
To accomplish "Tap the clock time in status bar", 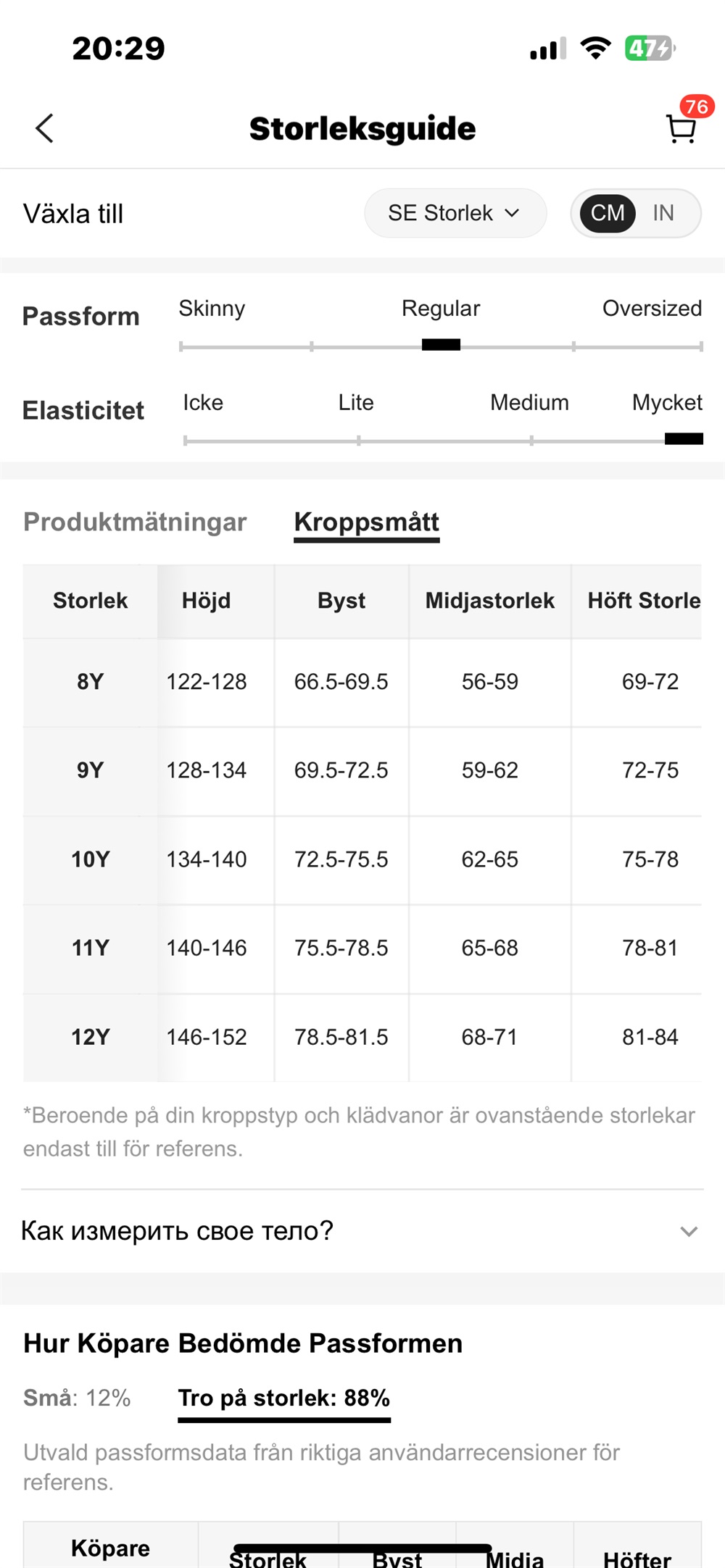I will point(119,49).
